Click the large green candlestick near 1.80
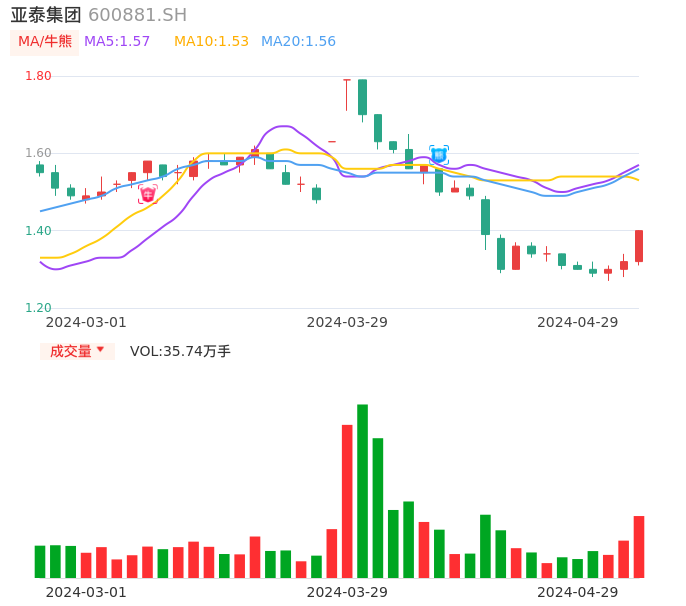Screen dimensions: 686x606 362,97
